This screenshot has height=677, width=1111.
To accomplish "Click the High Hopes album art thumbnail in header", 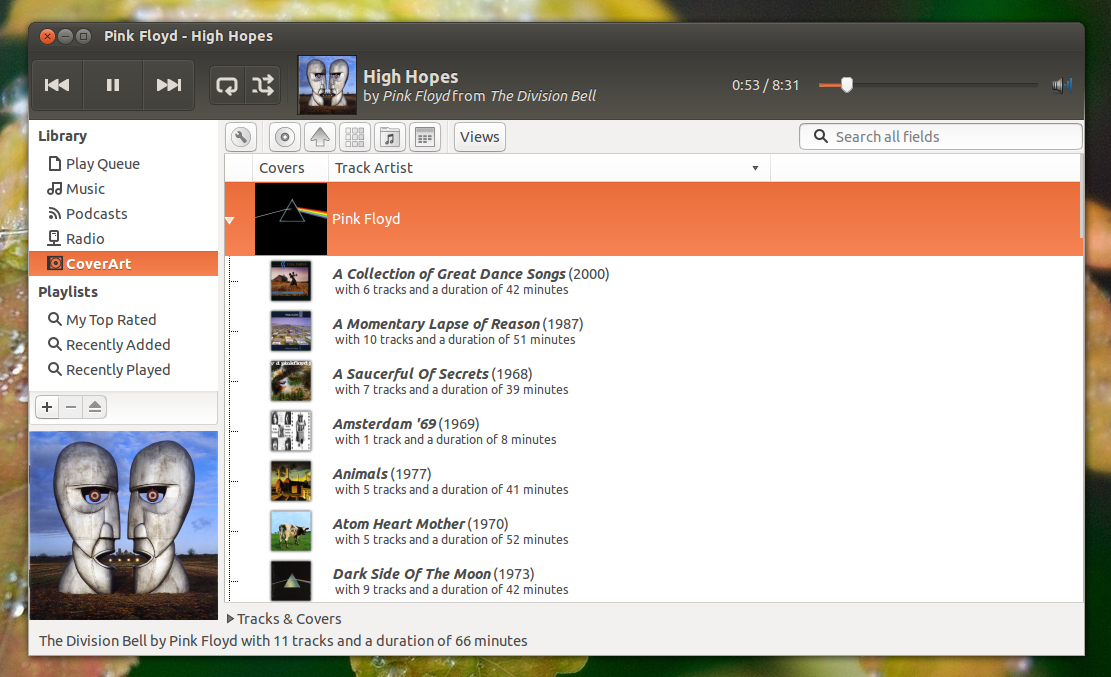I will 327,85.
